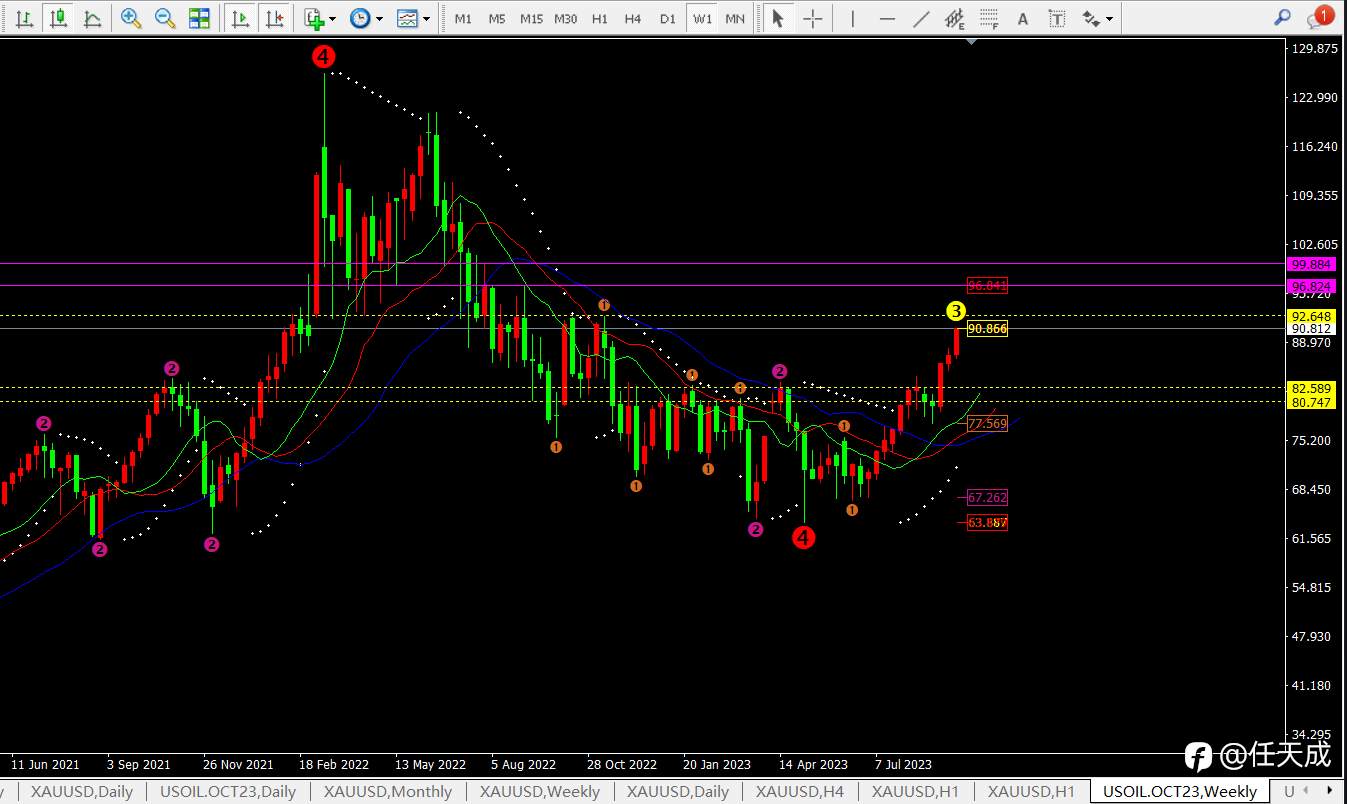Open the USOIL.OCT23,Daily chart tab

point(228,792)
